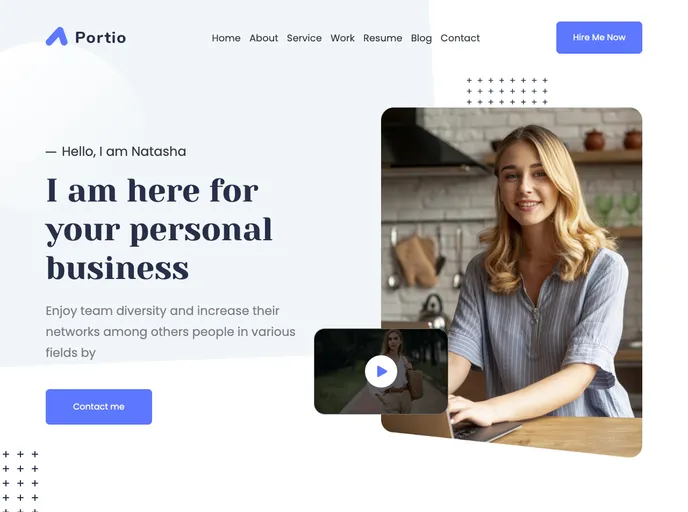Click the Portio brand name text
This screenshot has width=688, height=512.
pyautogui.click(x=100, y=38)
